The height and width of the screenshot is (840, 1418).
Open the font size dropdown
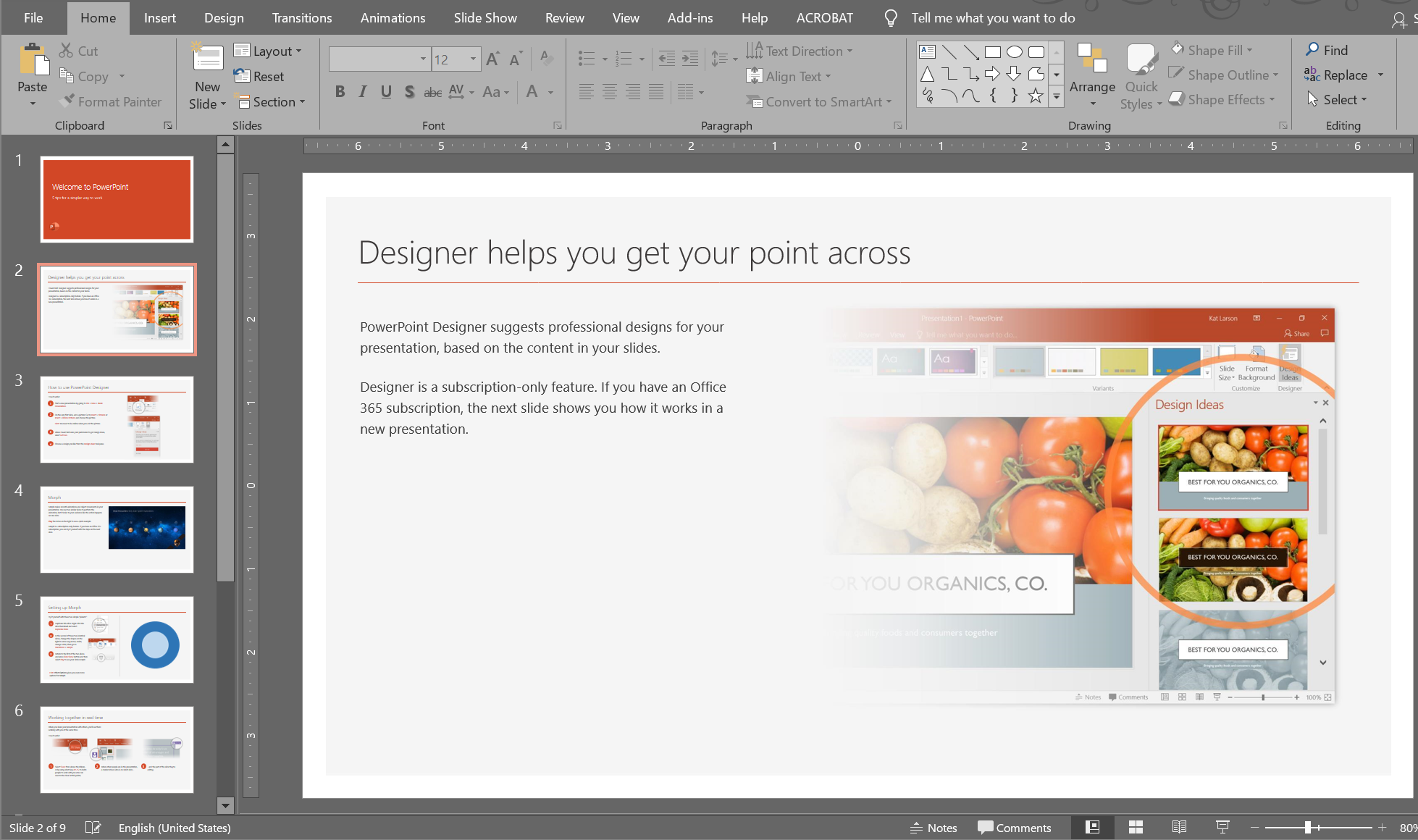tap(473, 59)
